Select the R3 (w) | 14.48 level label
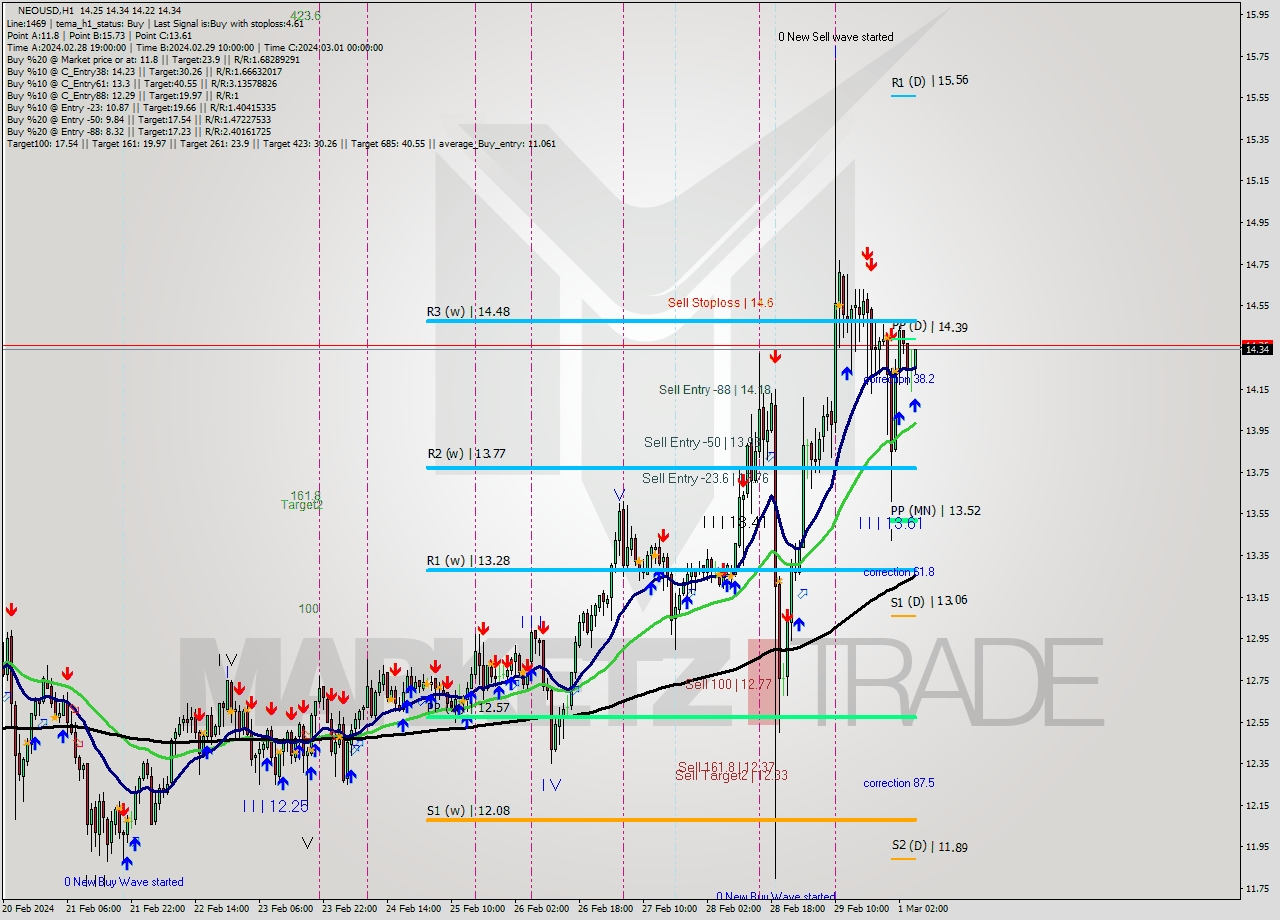 click(468, 312)
